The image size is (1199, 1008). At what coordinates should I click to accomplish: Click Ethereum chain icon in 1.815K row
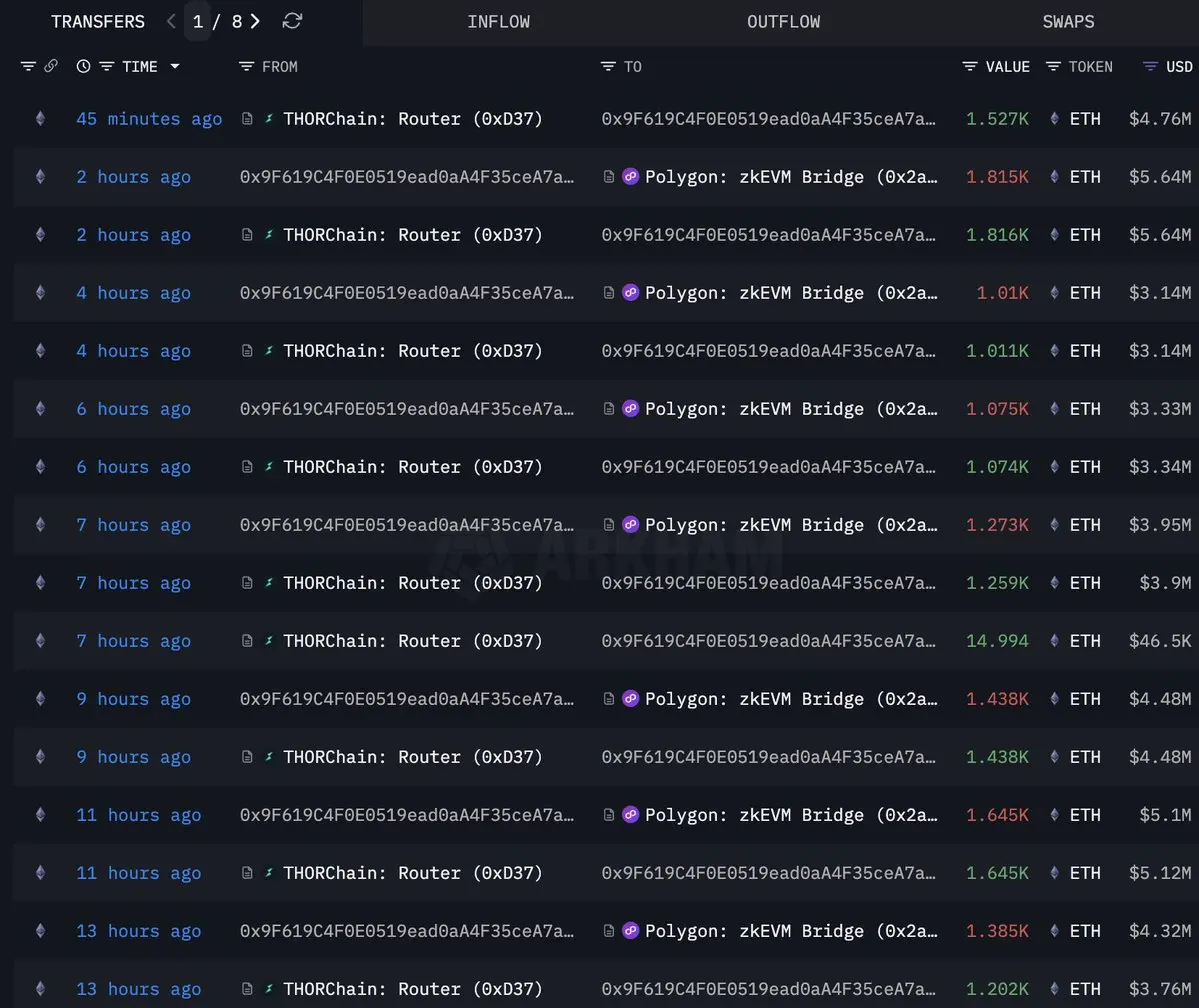[41, 177]
